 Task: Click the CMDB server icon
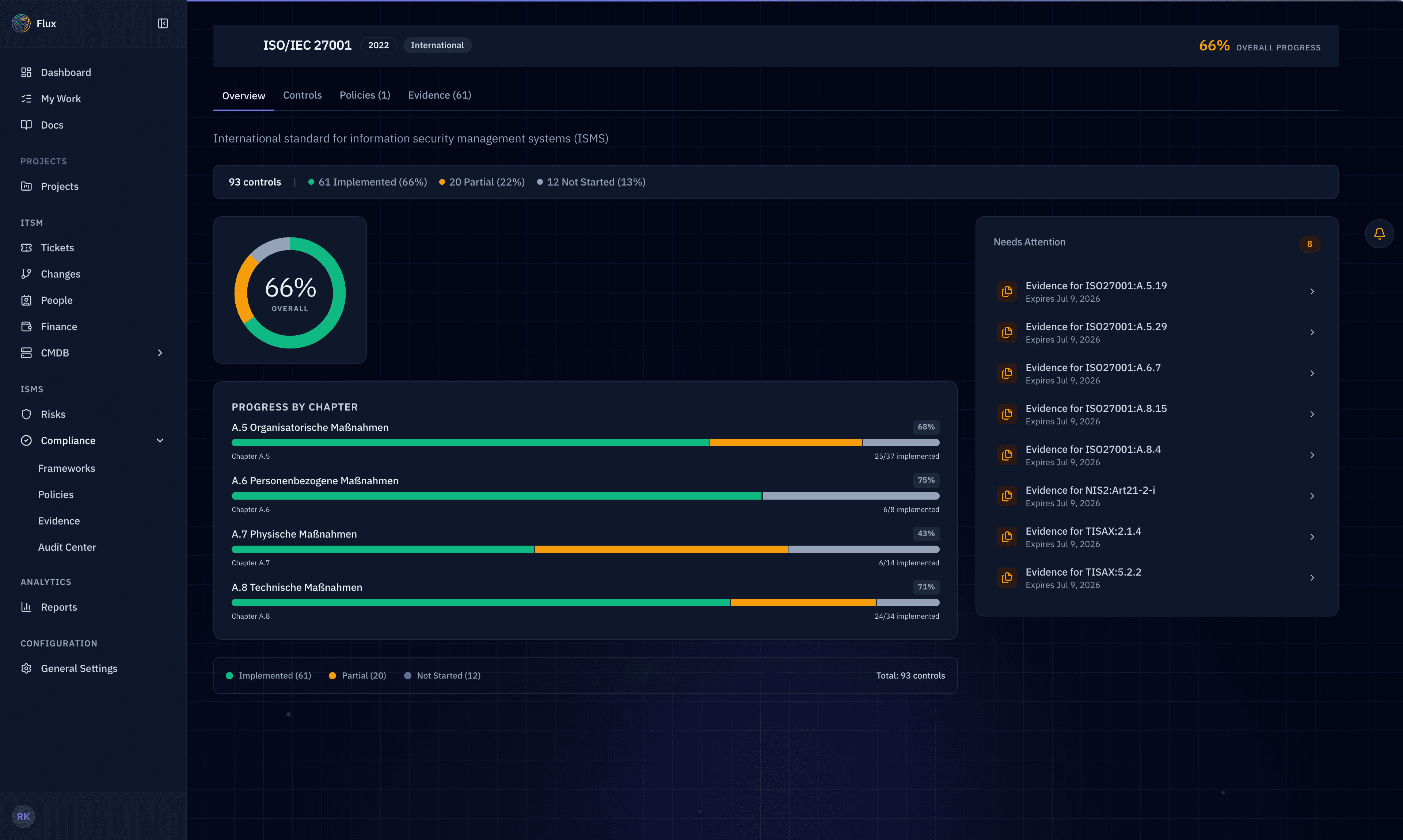click(26, 353)
